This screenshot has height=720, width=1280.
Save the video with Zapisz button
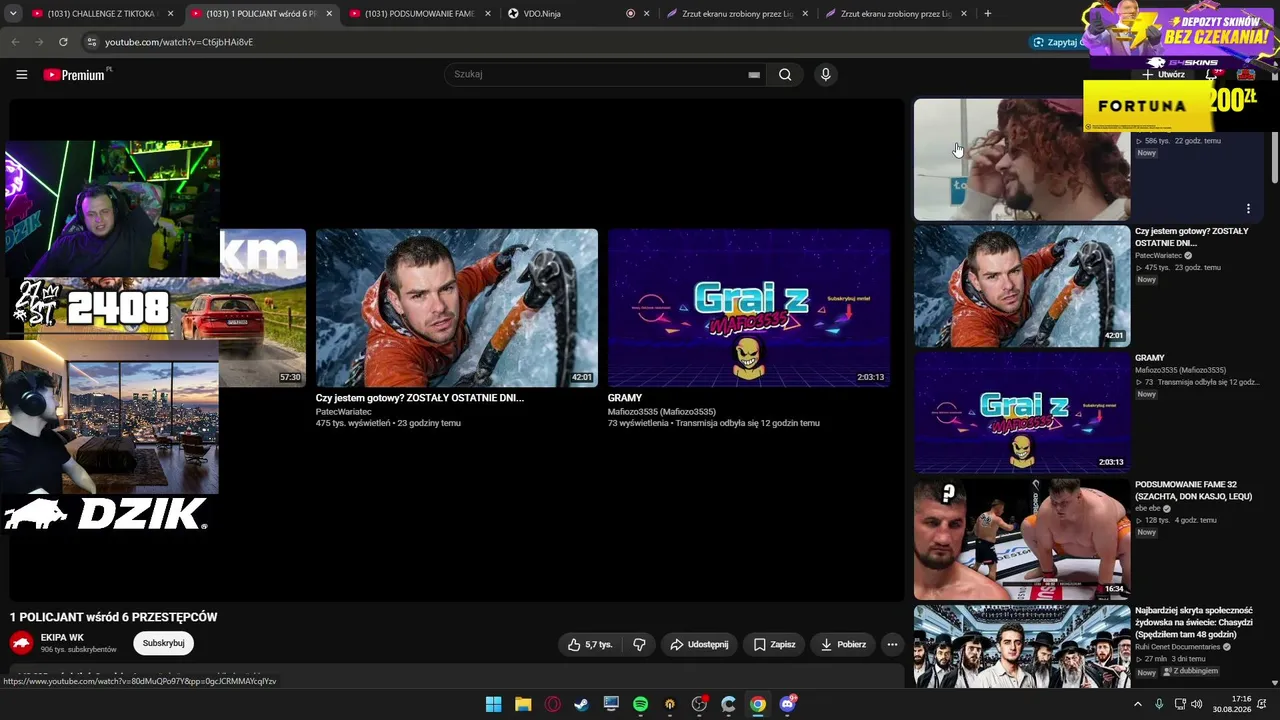pyautogui.click(x=774, y=645)
